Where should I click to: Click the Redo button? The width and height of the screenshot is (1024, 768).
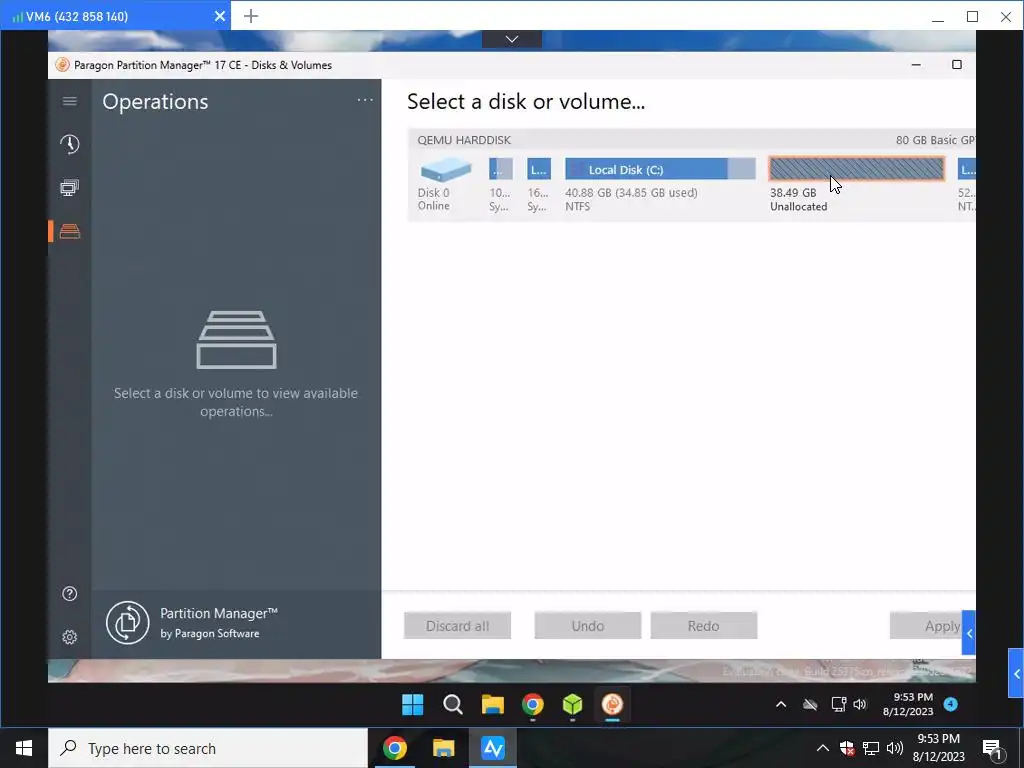703,626
